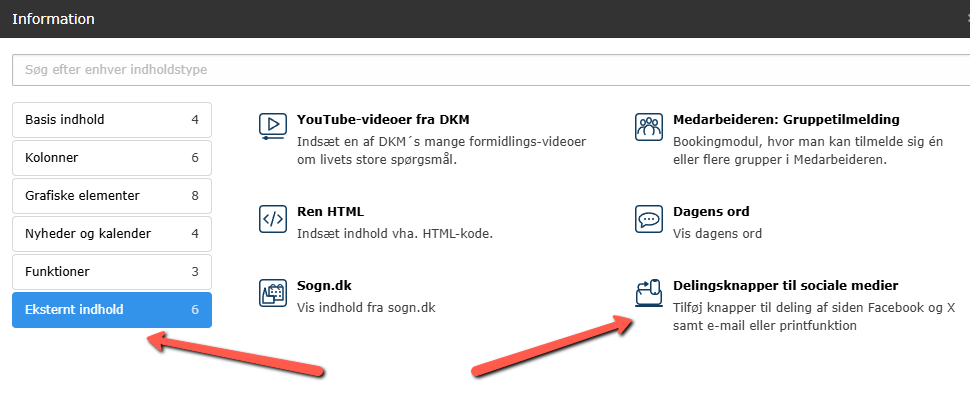Click the Information dialog header title
The image size is (970, 408).
pyautogui.click(x=53, y=19)
